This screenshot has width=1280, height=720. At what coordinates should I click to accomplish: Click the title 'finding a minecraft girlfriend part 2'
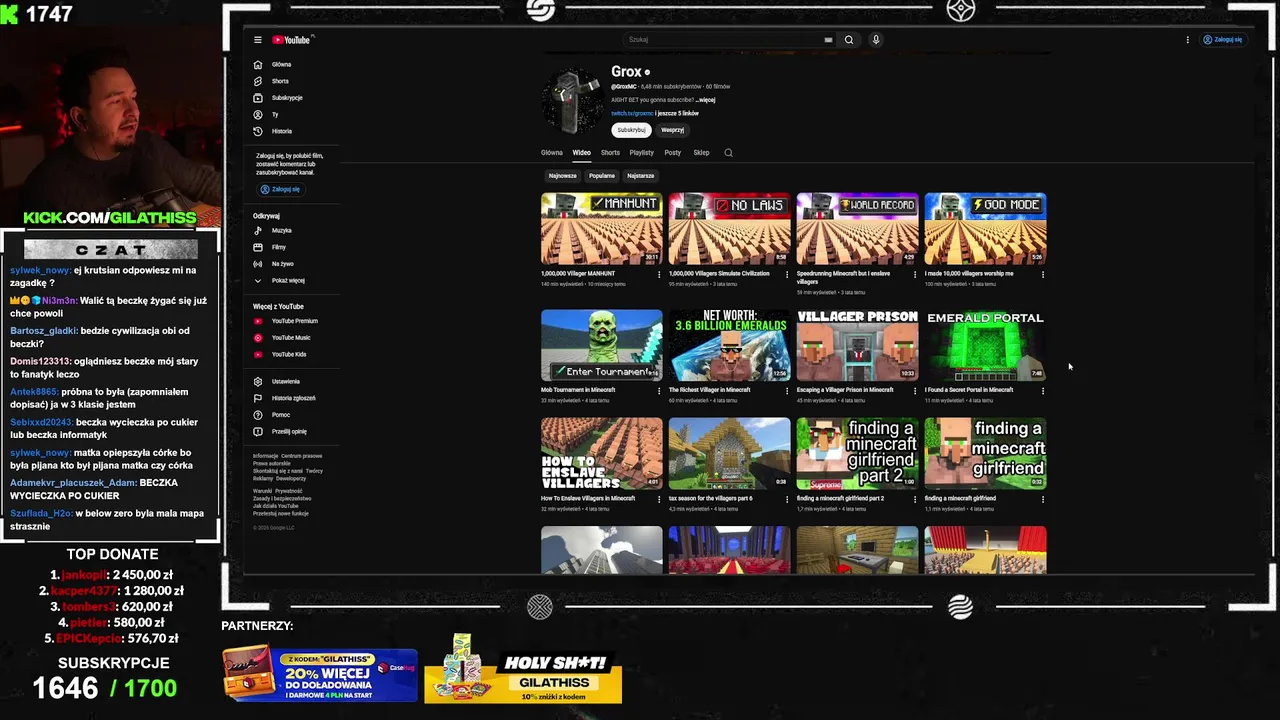click(840, 498)
